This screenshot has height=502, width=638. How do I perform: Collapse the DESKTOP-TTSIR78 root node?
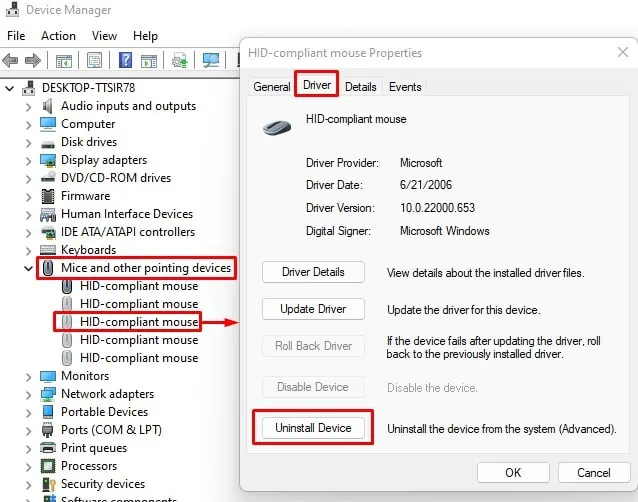(9, 88)
